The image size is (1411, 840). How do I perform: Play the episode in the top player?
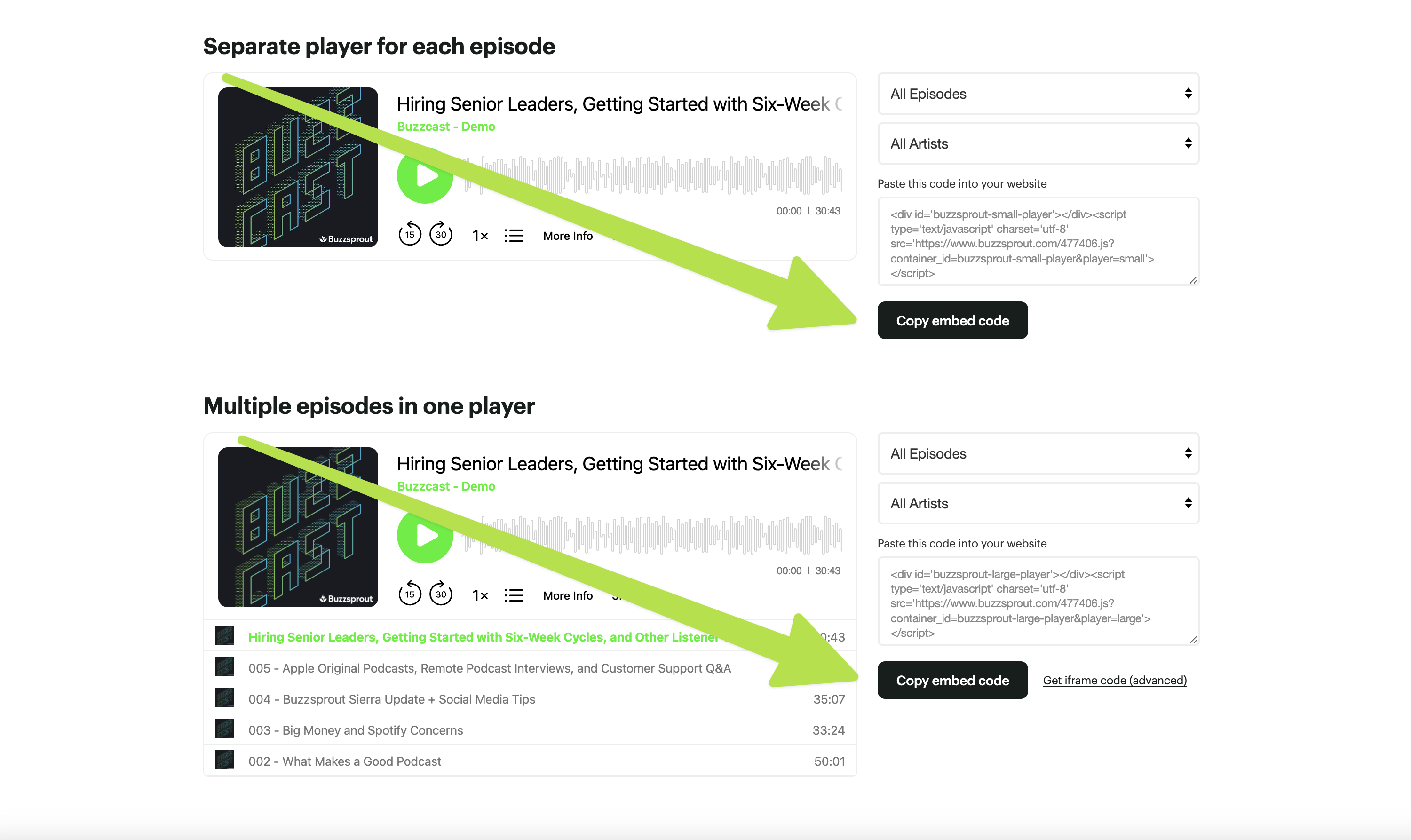click(425, 175)
